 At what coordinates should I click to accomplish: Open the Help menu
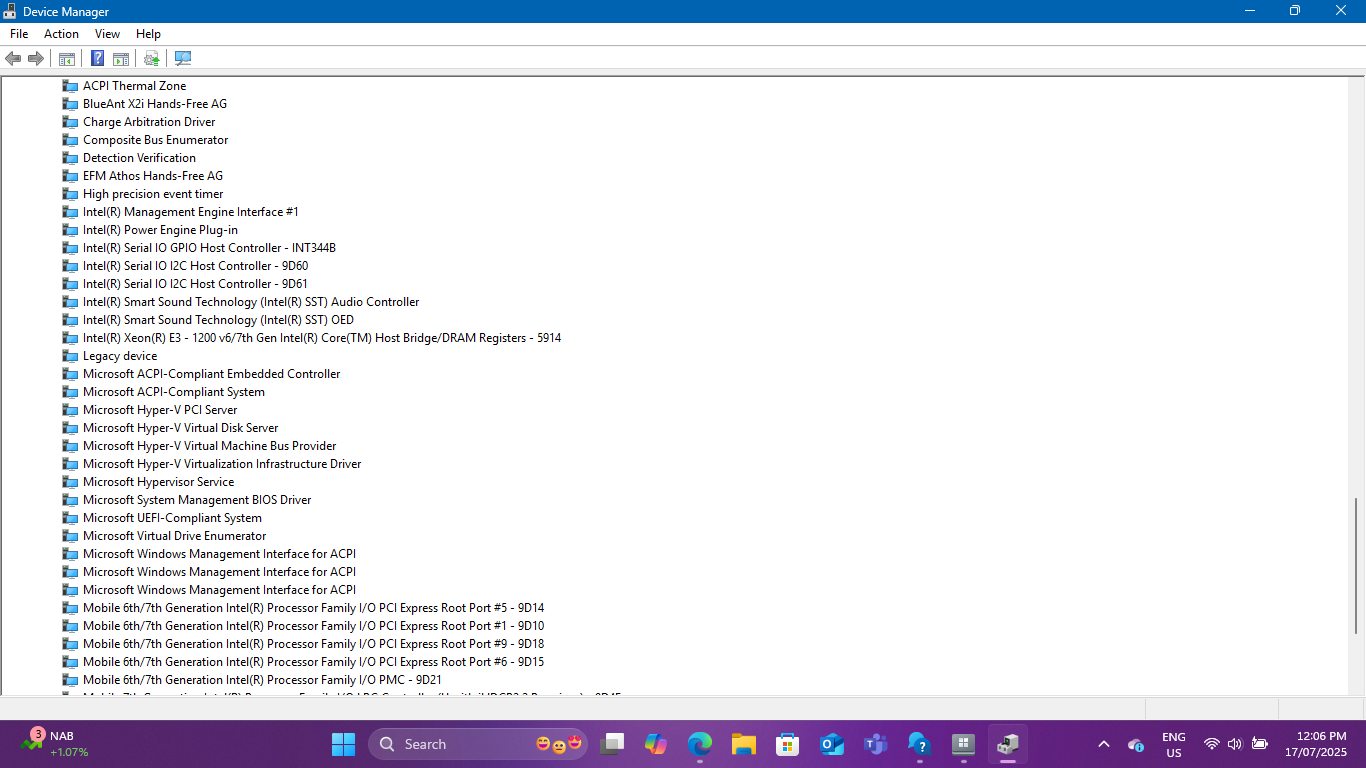pos(148,34)
